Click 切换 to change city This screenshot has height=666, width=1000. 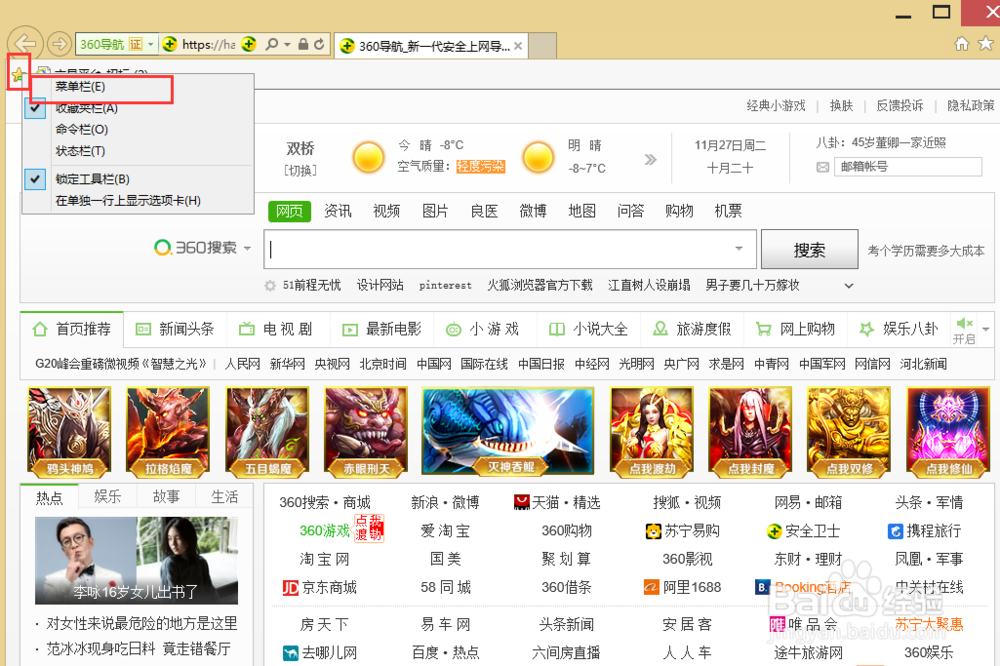(300, 171)
